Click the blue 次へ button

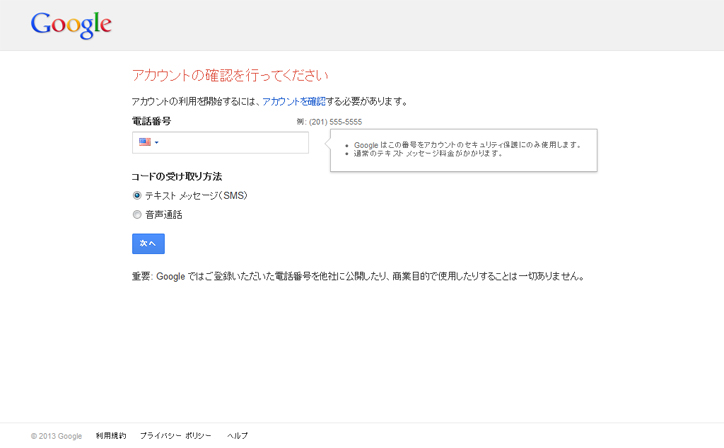pyautogui.click(x=148, y=243)
